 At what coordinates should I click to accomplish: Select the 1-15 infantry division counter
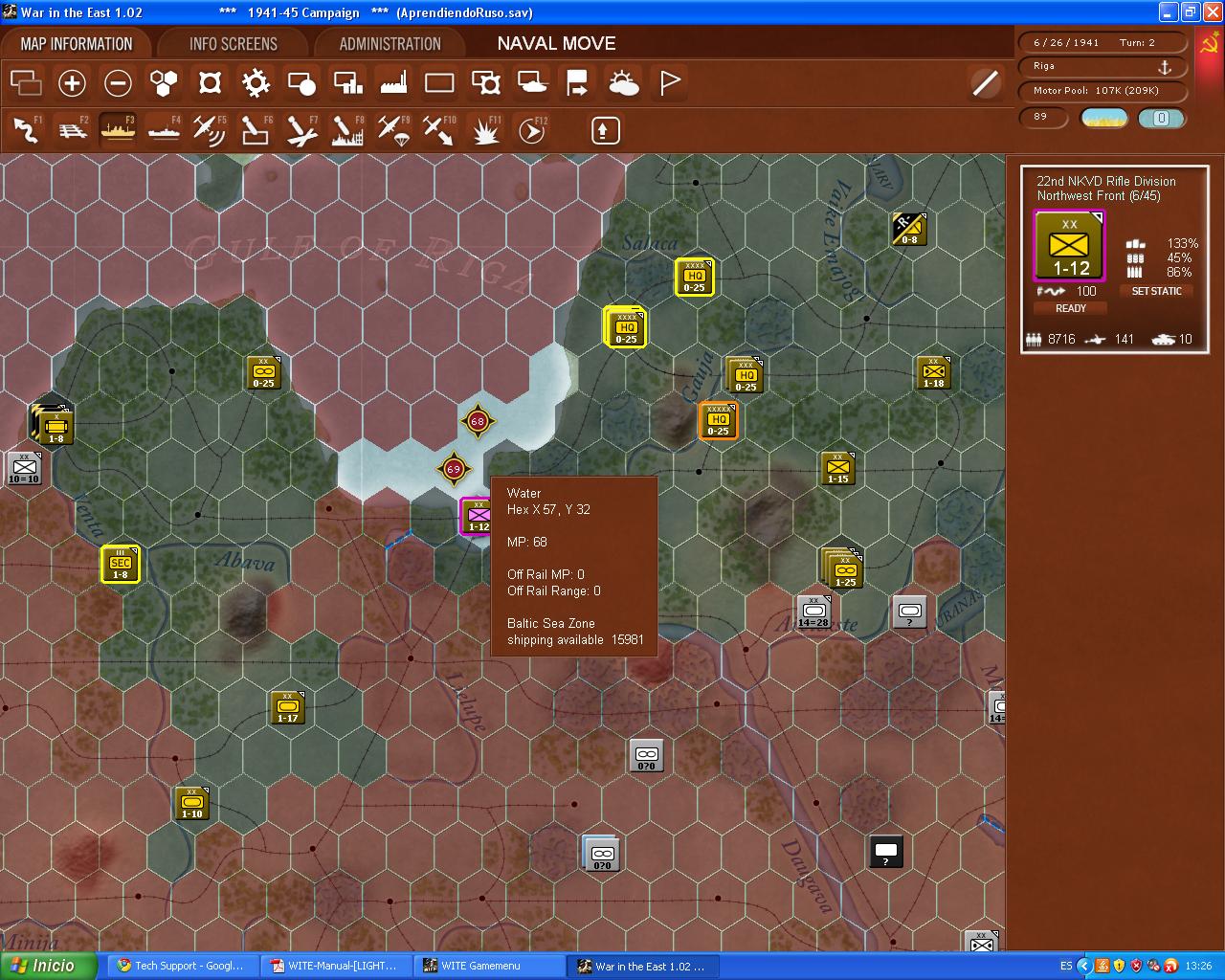[x=837, y=469]
